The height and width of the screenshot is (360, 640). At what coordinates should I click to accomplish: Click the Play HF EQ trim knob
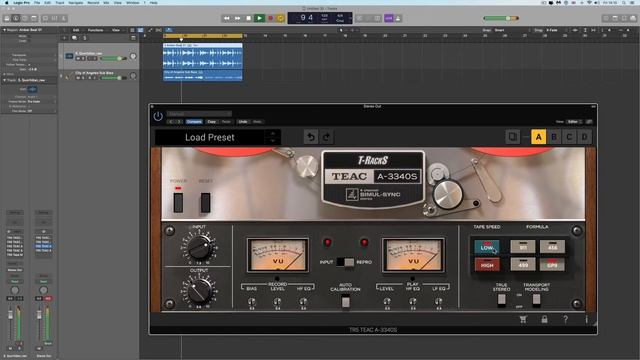(x=413, y=302)
